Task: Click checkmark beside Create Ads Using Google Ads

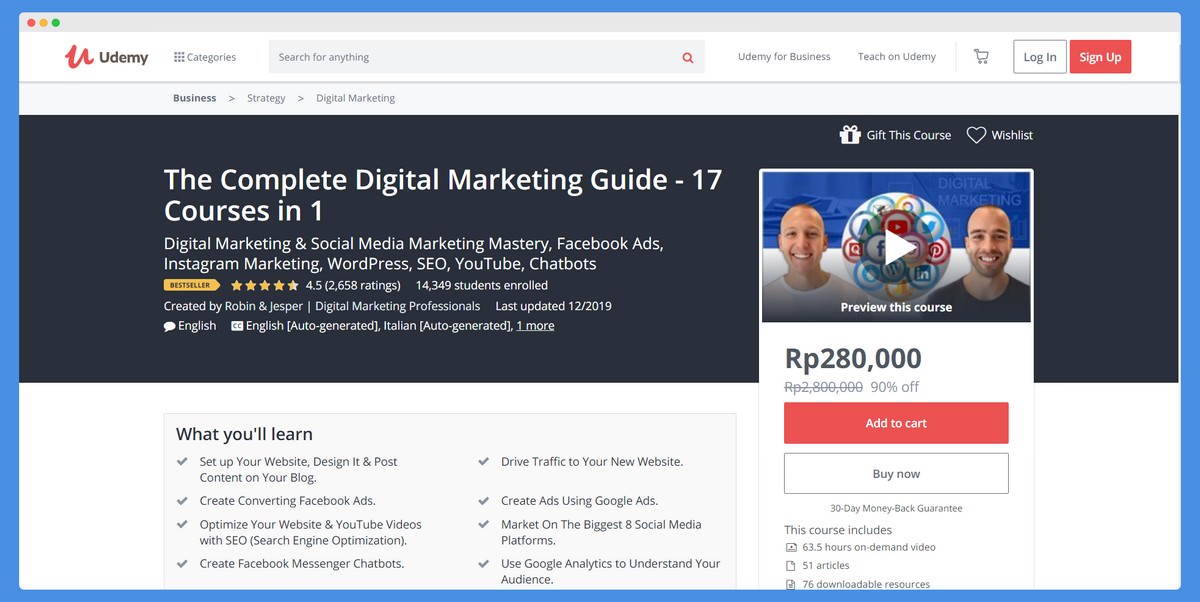Action: click(x=483, y=500)
